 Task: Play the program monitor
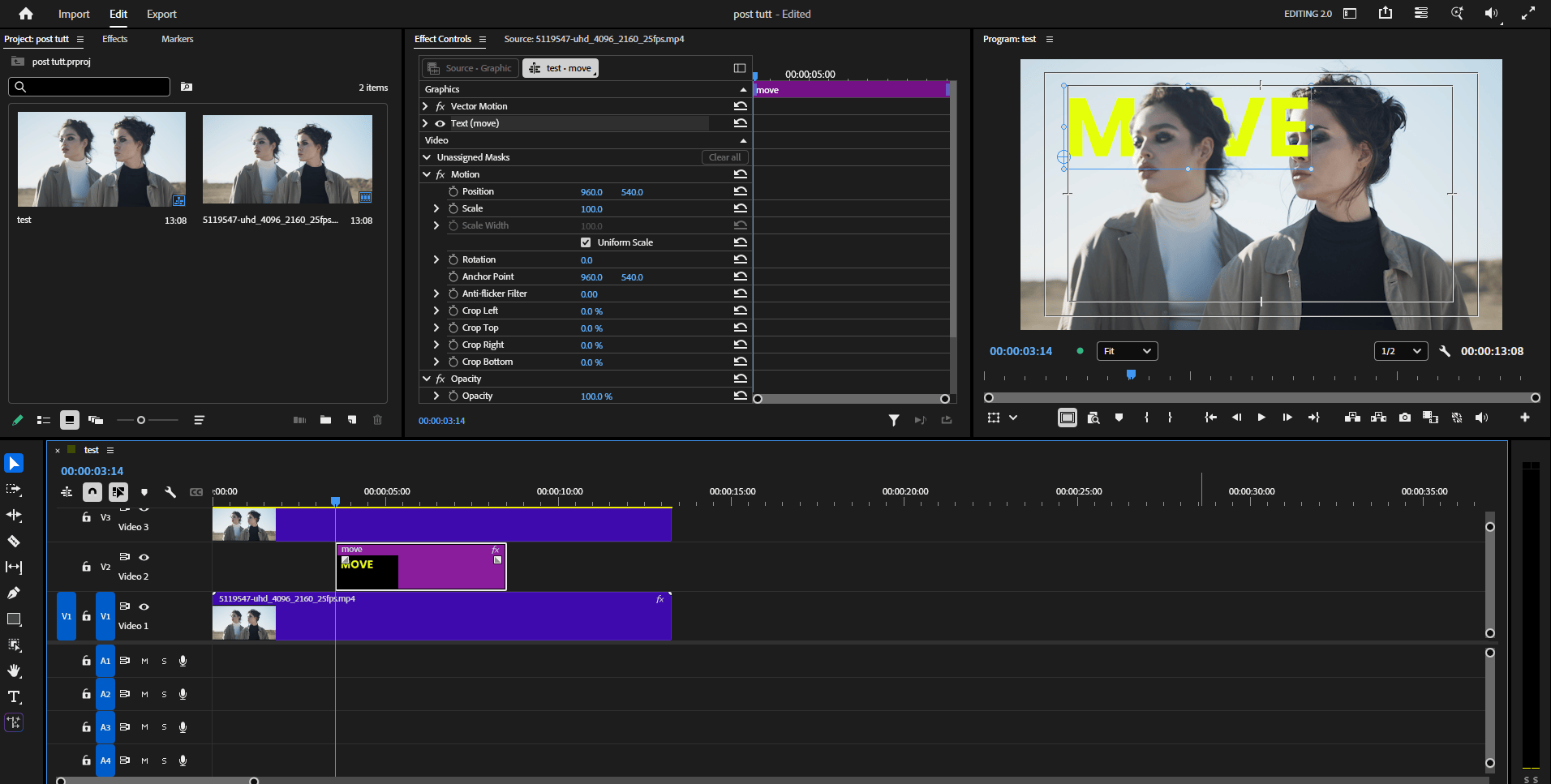click(x=1261, y=418)
